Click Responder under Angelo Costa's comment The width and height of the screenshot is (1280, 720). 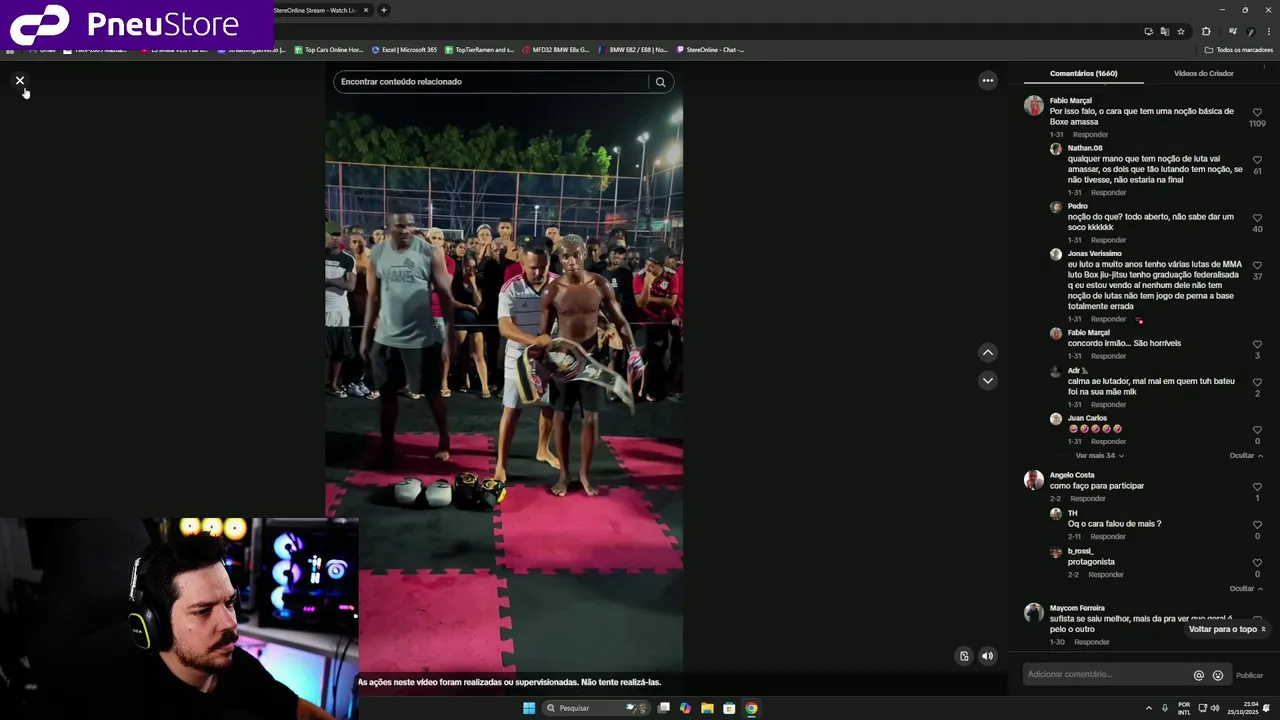(x=1088, y=499)
